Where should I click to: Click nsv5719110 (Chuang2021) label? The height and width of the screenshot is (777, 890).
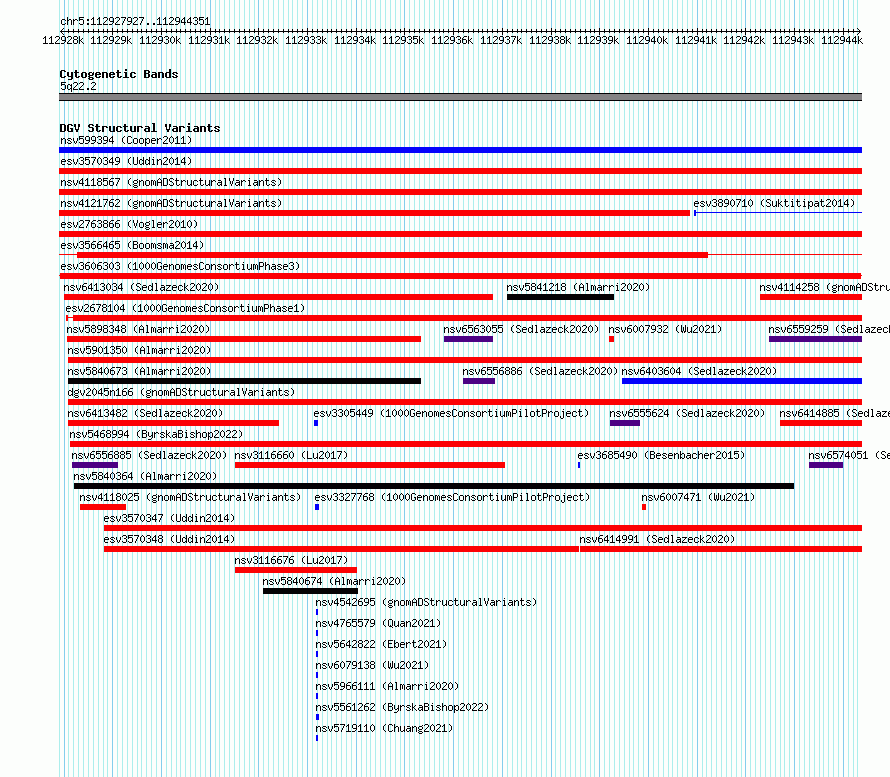point(384,728)
